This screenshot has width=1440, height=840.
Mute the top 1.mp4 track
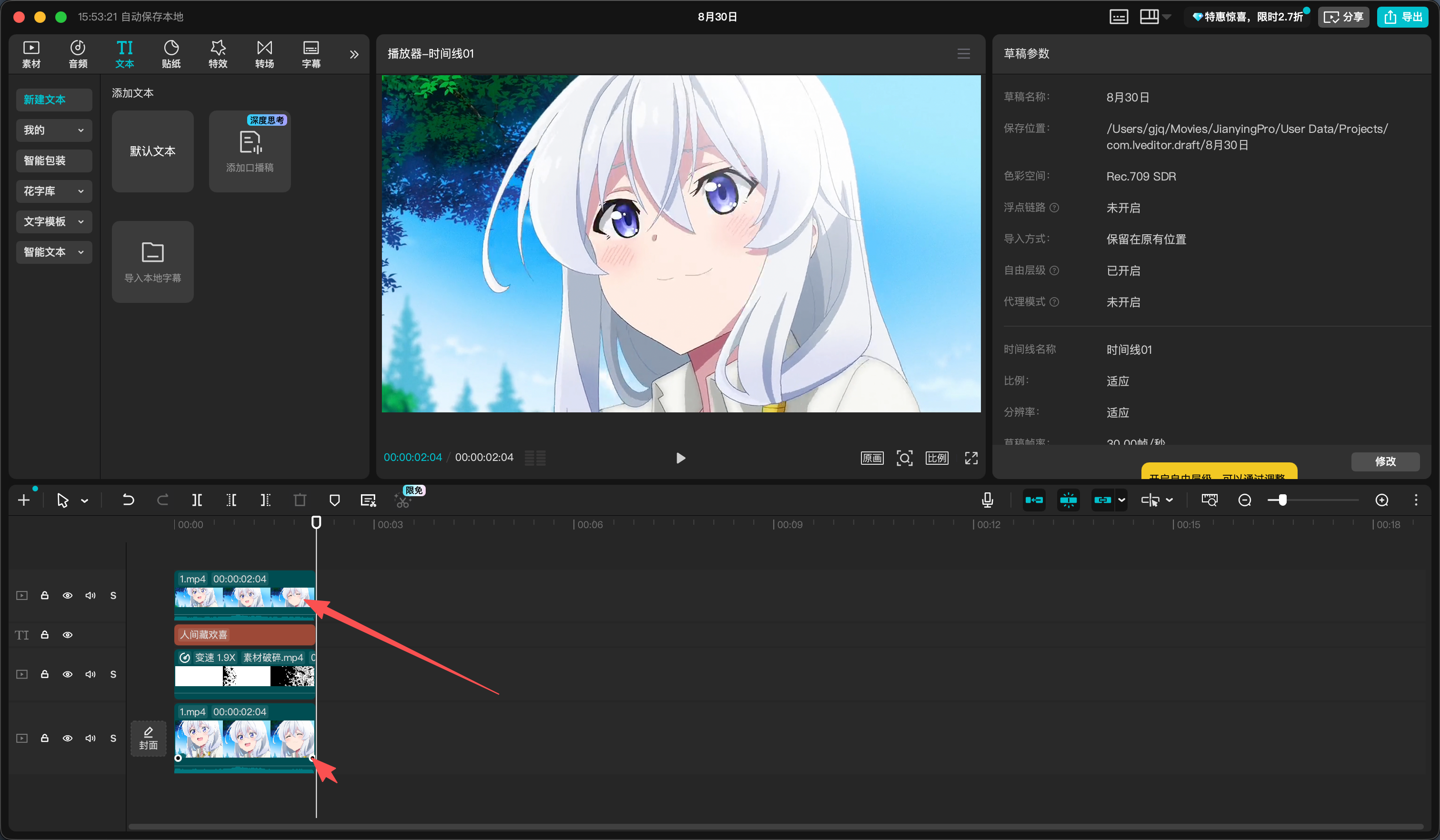[x=90, y=595]
